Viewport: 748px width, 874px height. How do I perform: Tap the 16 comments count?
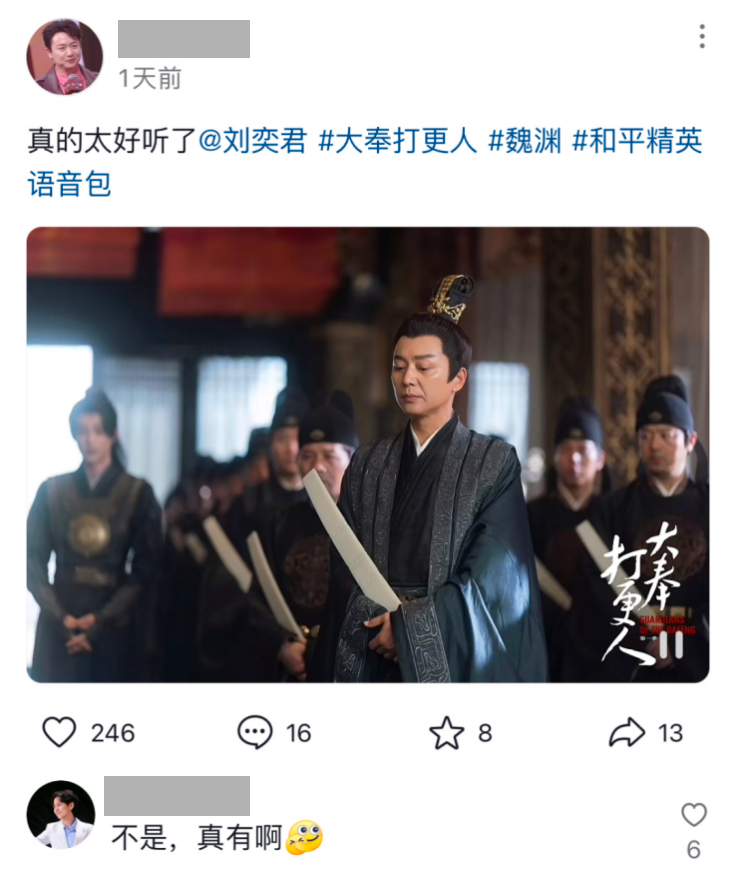298,733
